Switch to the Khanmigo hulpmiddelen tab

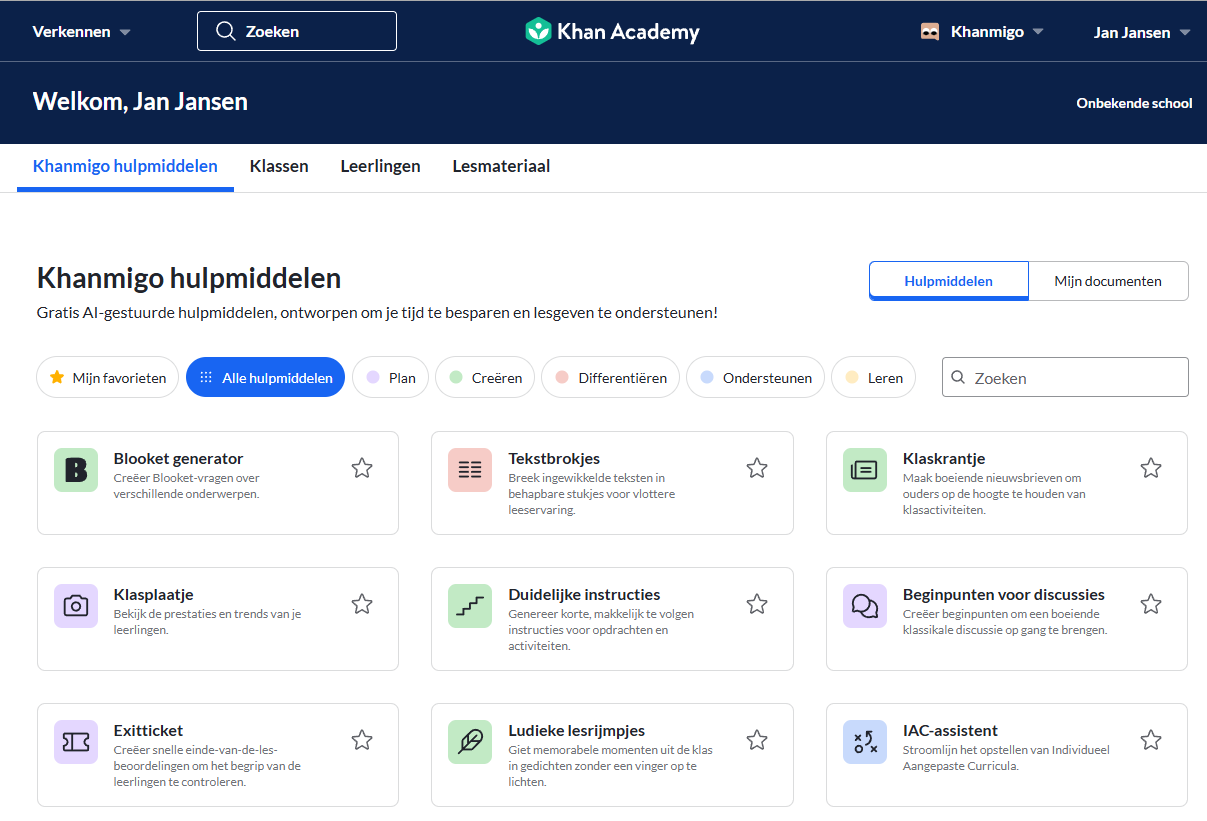125,166
